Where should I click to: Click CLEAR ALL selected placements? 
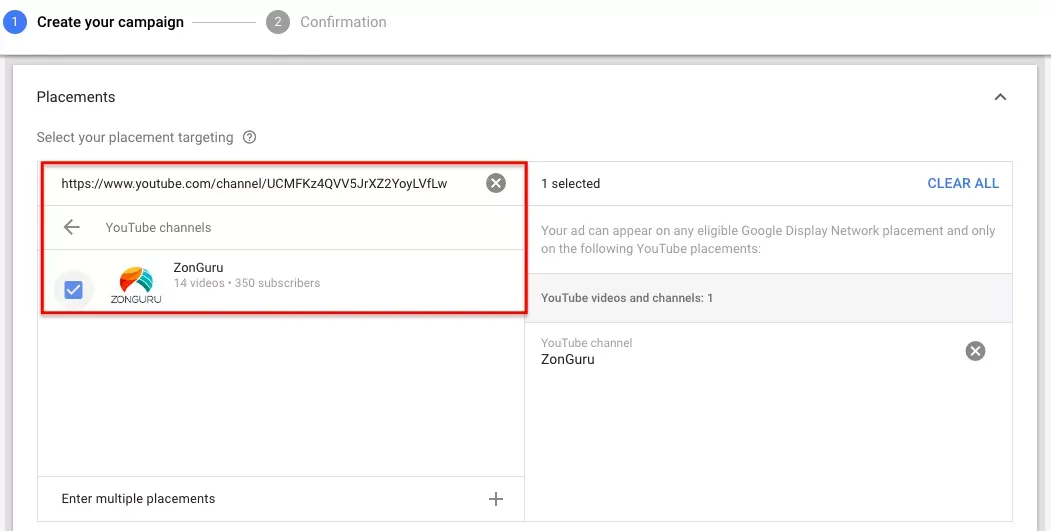click(x=963, y=183)
